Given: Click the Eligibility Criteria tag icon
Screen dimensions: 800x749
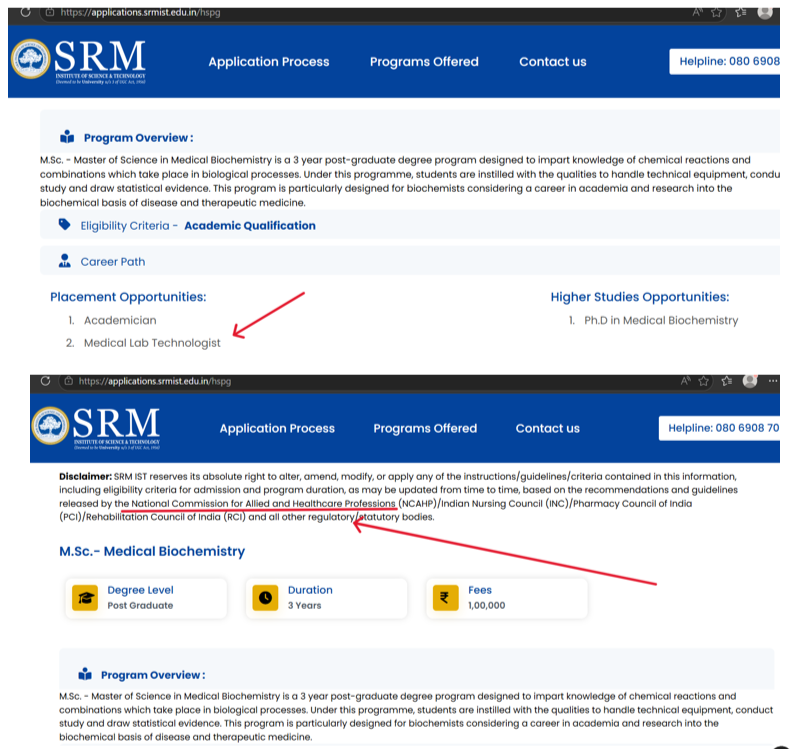Looking at the screenshot, I should [x=64, y=224].
